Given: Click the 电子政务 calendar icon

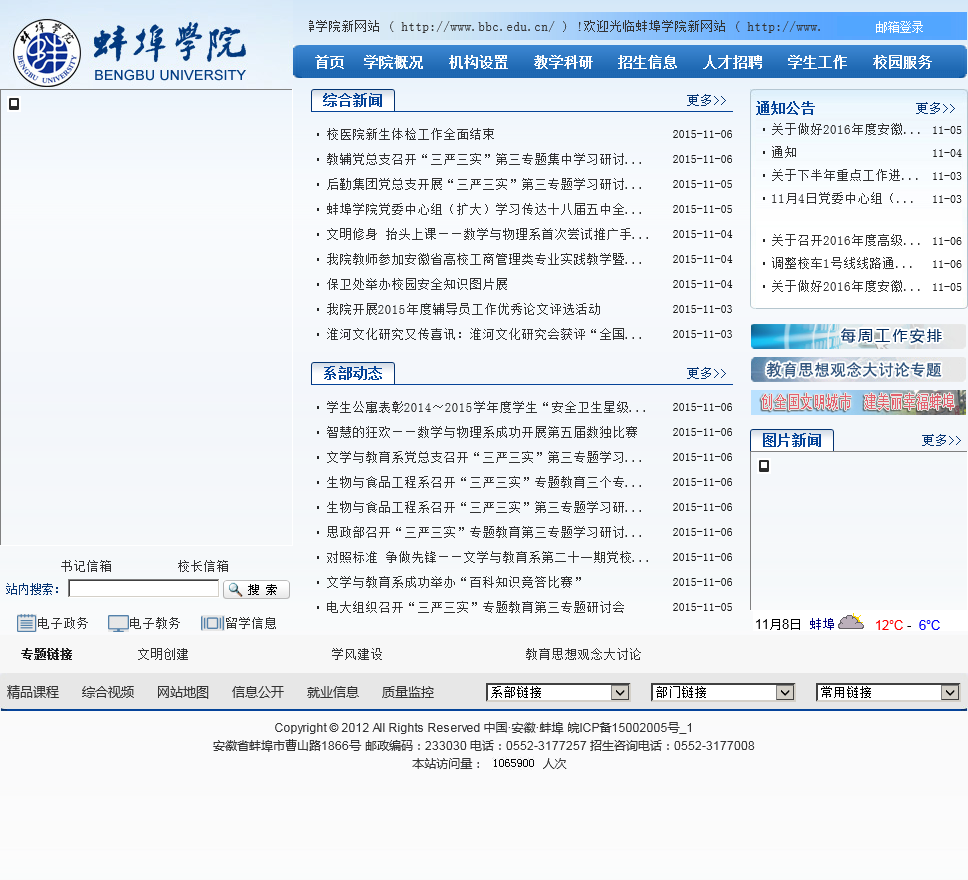Looking at the screenshot, I should [26, 623].
